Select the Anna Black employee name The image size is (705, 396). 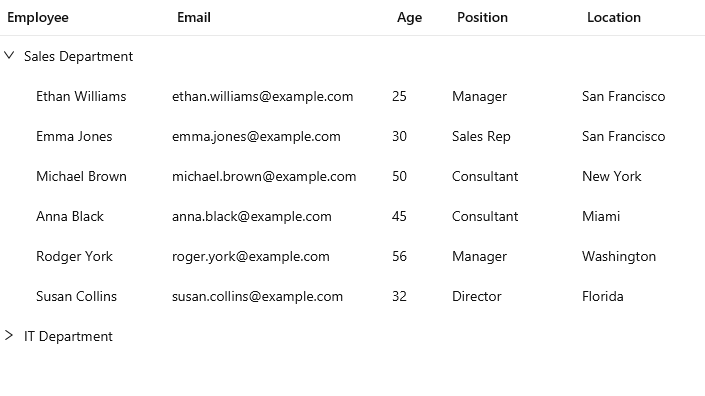point(70,216)
